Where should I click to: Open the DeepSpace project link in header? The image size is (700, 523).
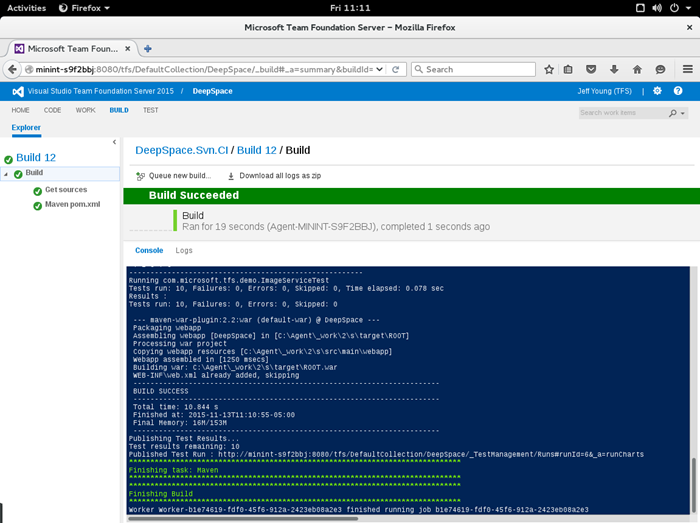(x=212, y=91)
